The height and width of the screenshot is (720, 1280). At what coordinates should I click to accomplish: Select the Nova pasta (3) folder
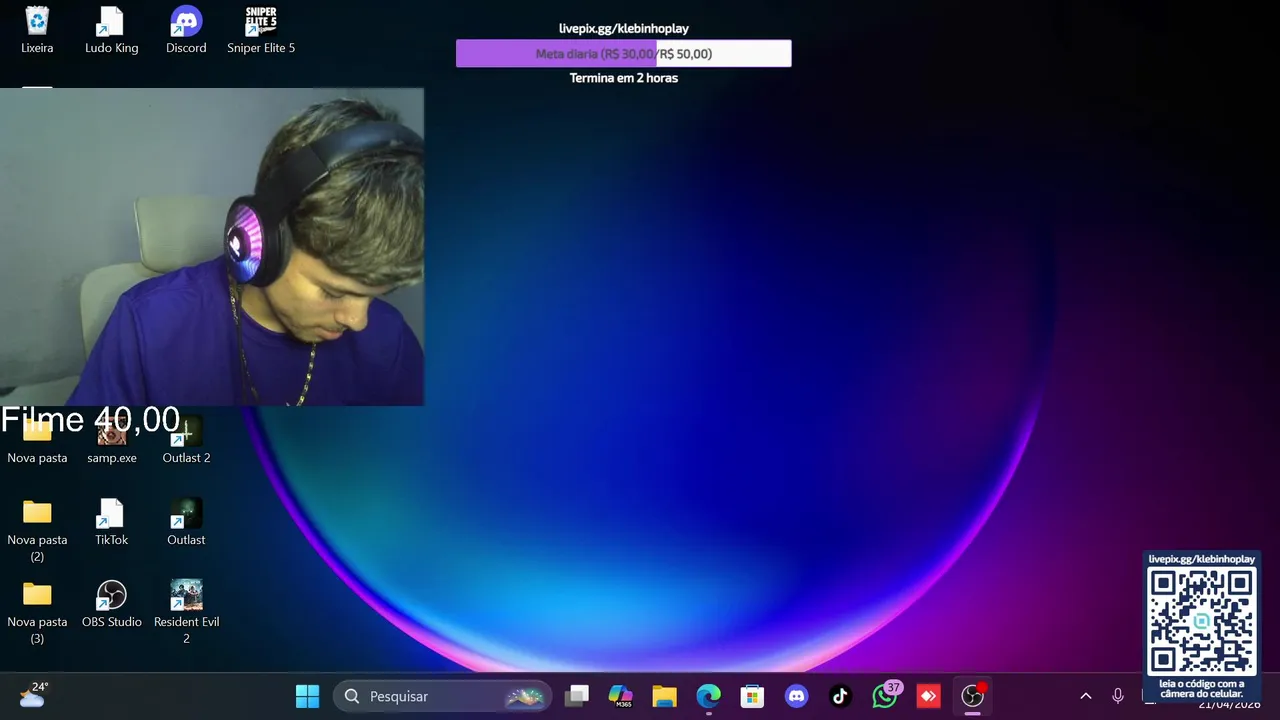[x=37, y=612]
